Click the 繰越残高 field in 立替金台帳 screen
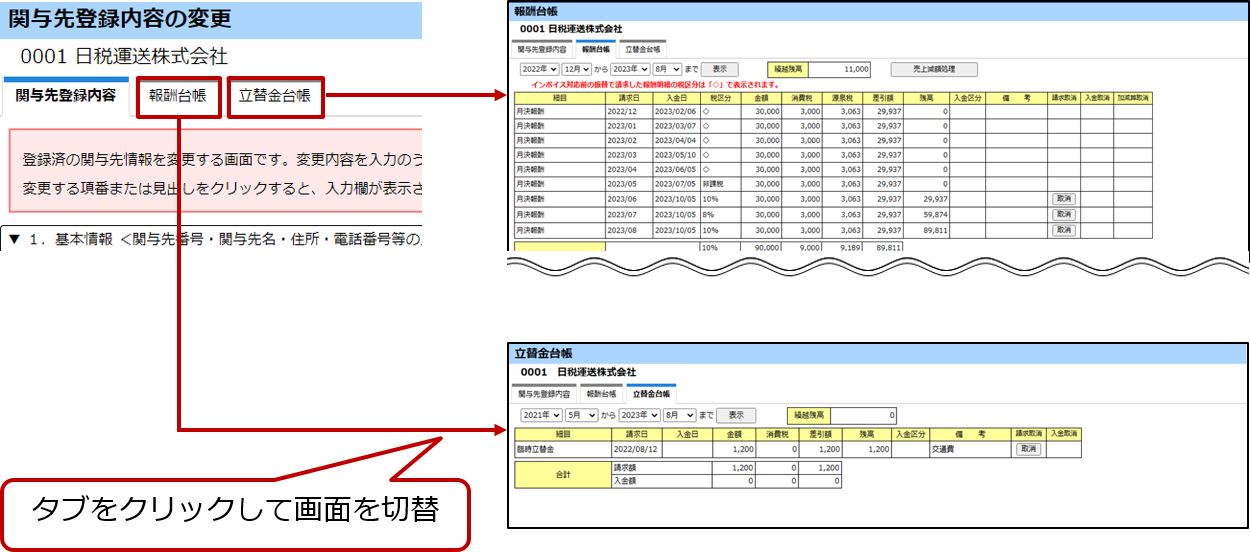The height and width of the screenshot is (552, 1250). tap(863, 415)
